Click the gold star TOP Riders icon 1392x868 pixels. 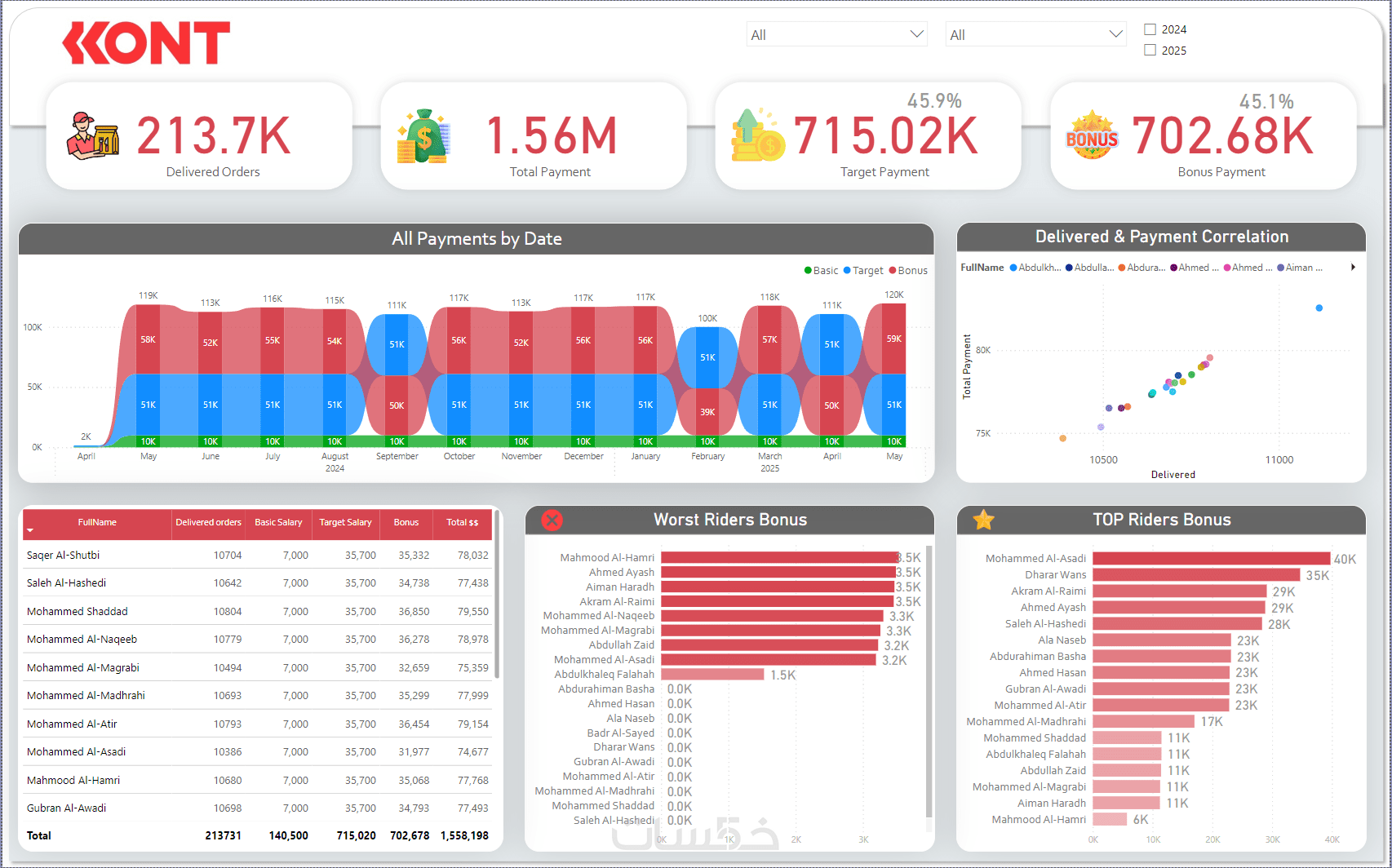984,520
